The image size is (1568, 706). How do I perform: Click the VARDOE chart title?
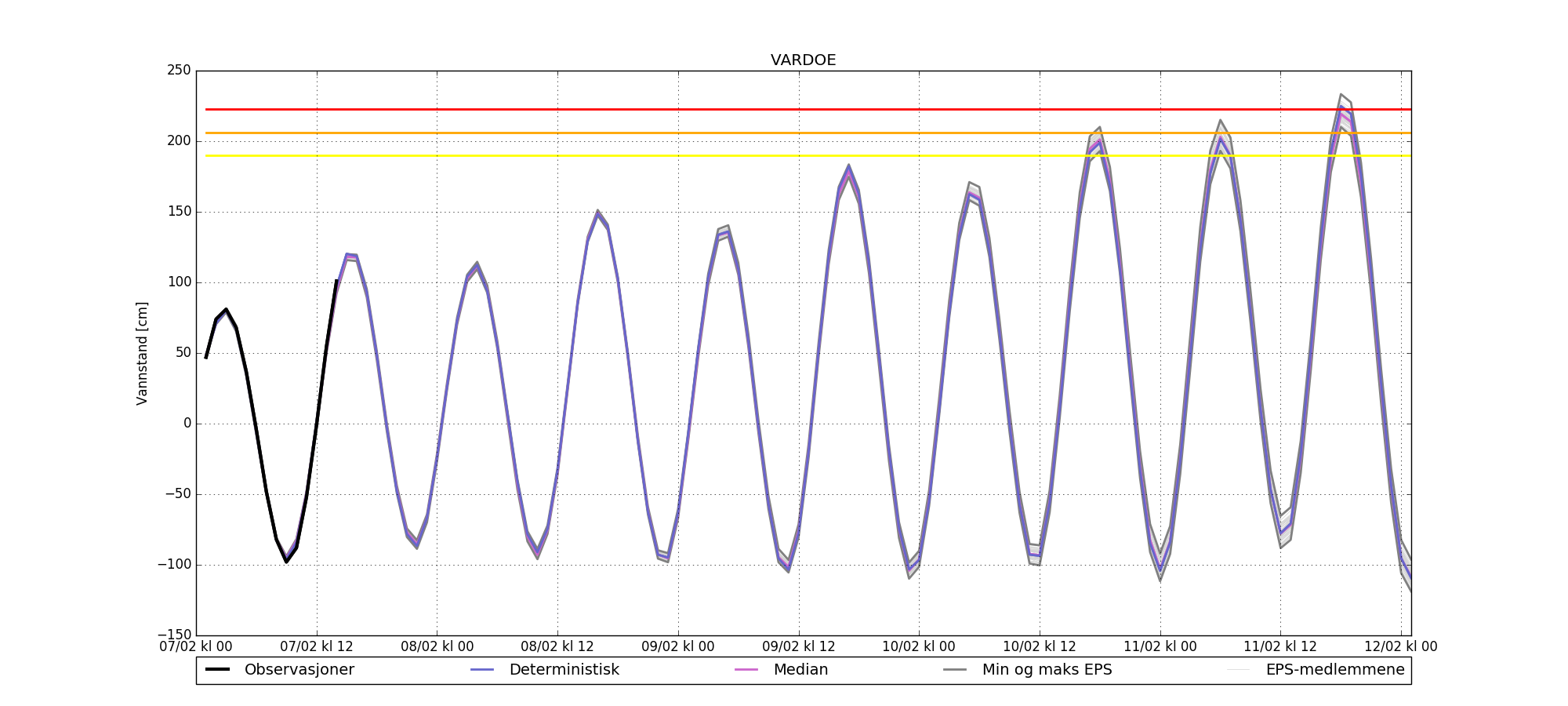(803, 60)
